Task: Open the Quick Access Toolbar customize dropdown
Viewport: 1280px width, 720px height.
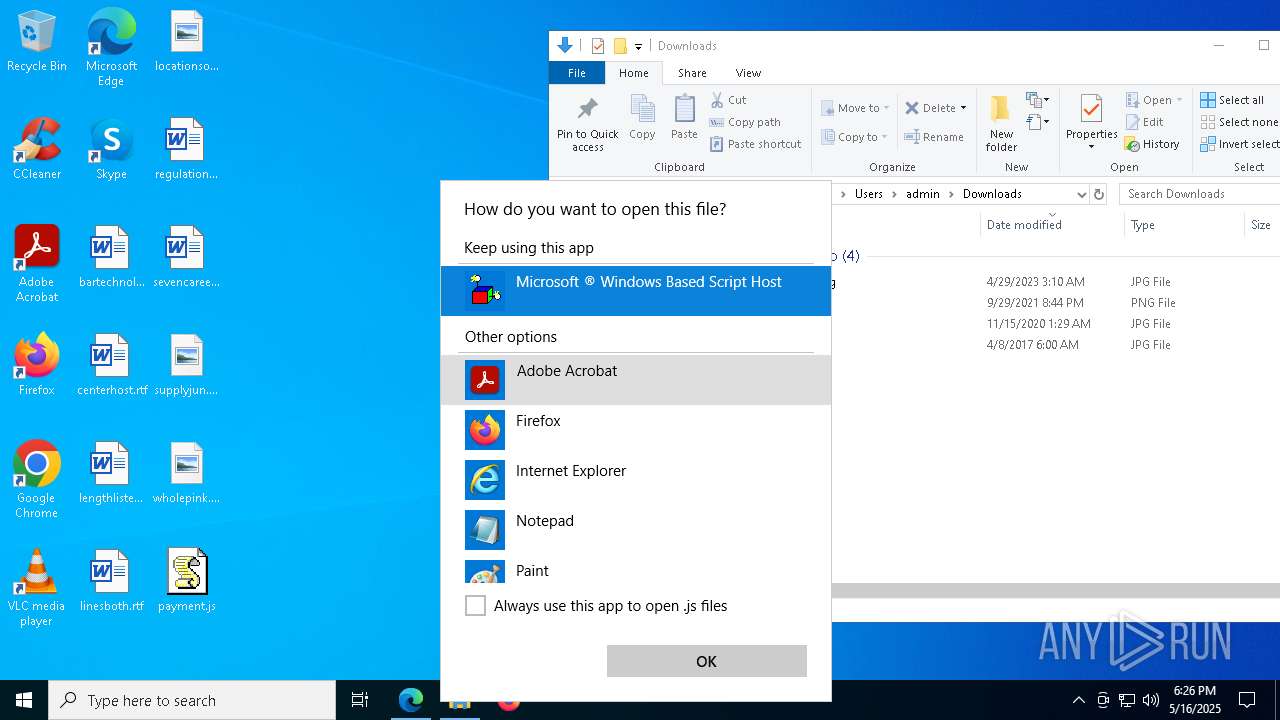Action: pos(638,46)
